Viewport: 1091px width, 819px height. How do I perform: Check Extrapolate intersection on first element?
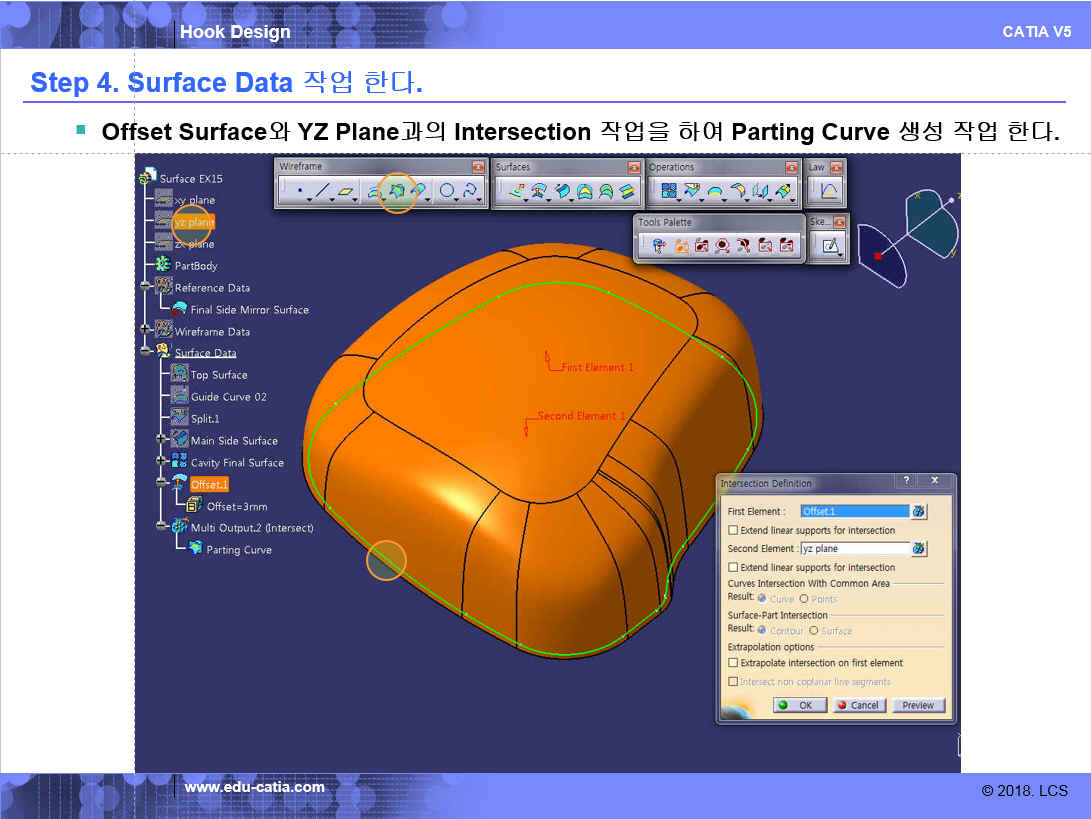point(734,663)
